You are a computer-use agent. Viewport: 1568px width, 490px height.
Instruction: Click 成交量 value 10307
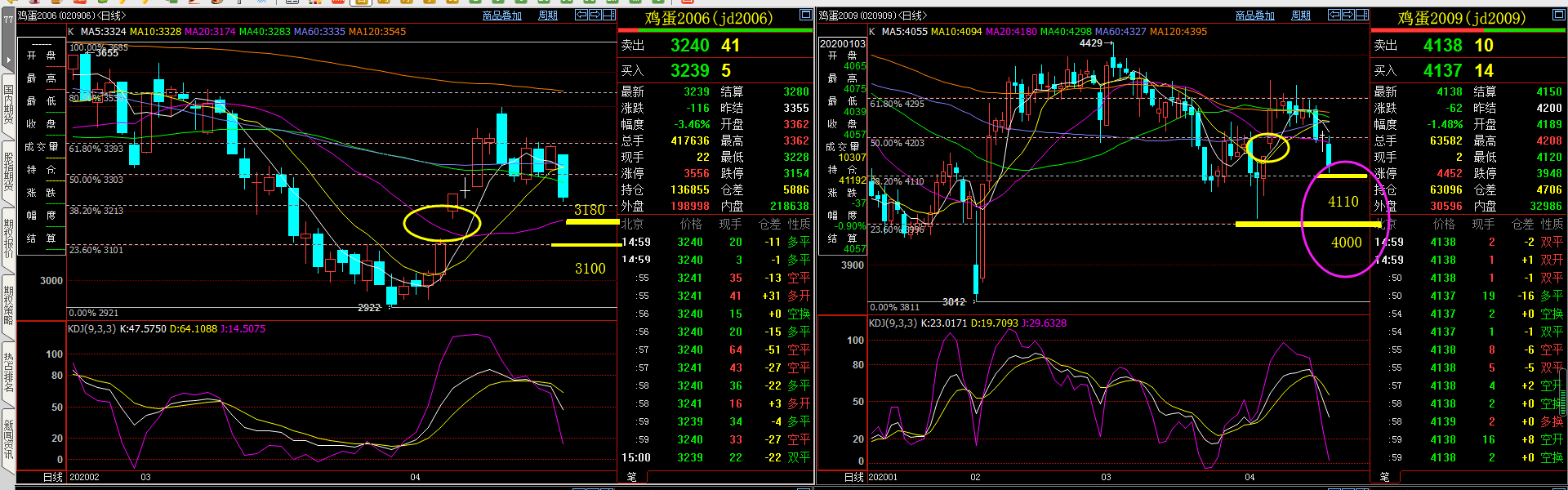click(852, 158)
